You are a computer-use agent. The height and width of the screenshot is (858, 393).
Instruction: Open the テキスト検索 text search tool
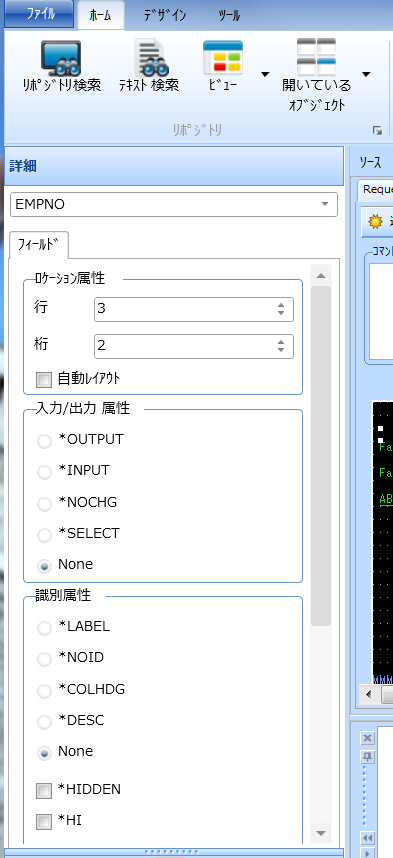(x=149, y=66)
